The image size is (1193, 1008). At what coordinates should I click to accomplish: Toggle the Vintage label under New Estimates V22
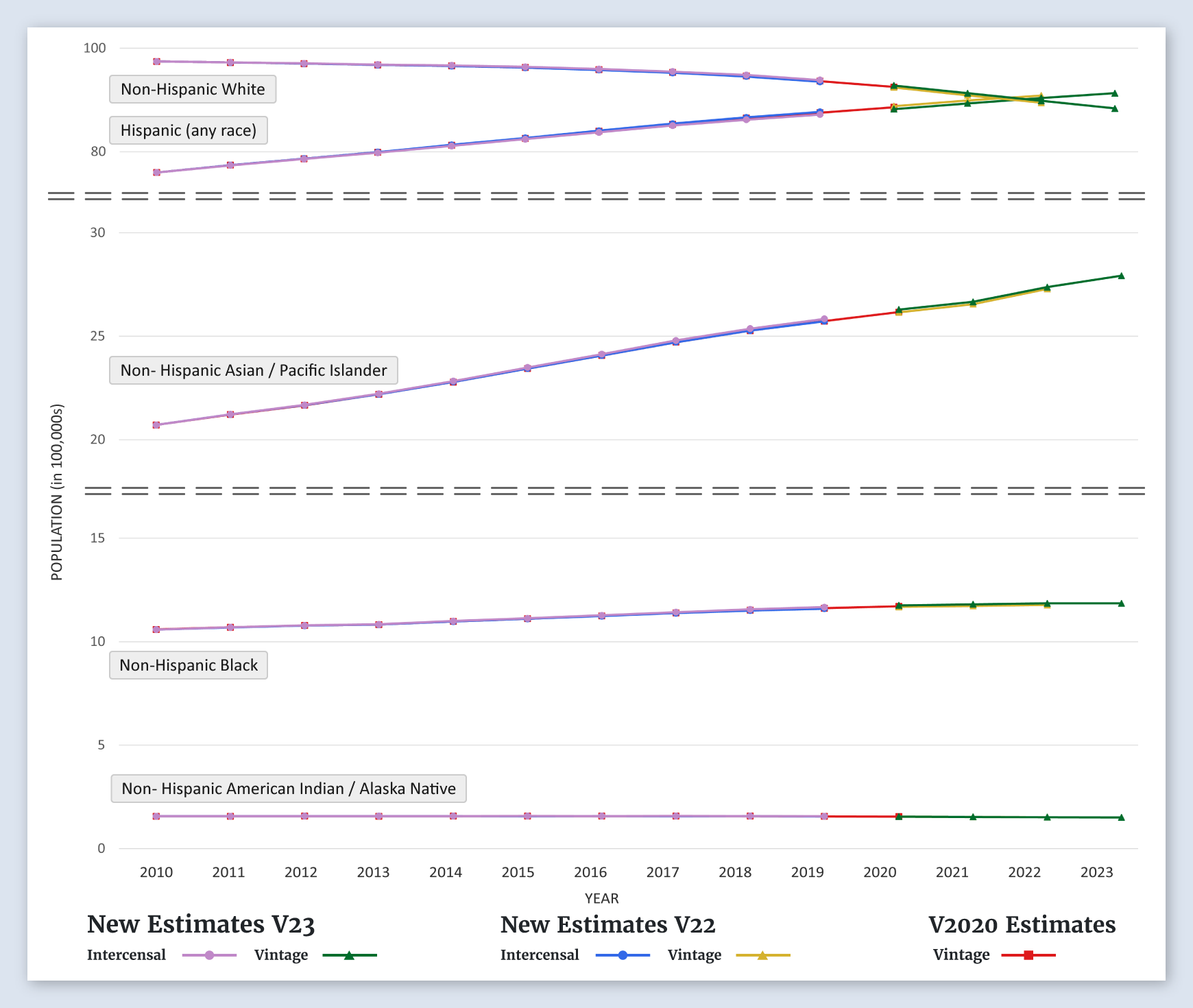pos(694,955)
